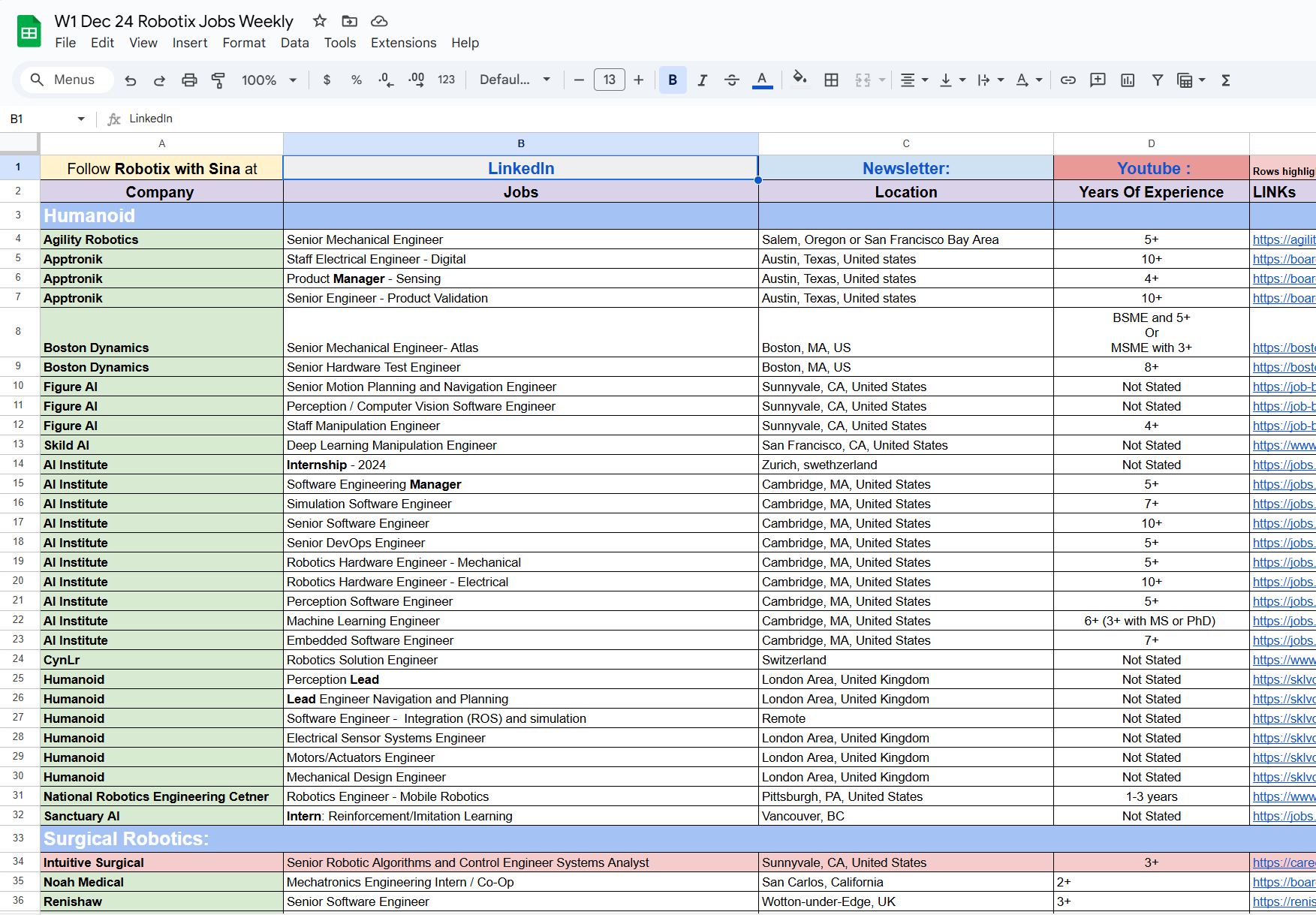Viewport: 1316px width, 915px height.
Task: Toggle Bold formatting
Action: tap(673, 80)
